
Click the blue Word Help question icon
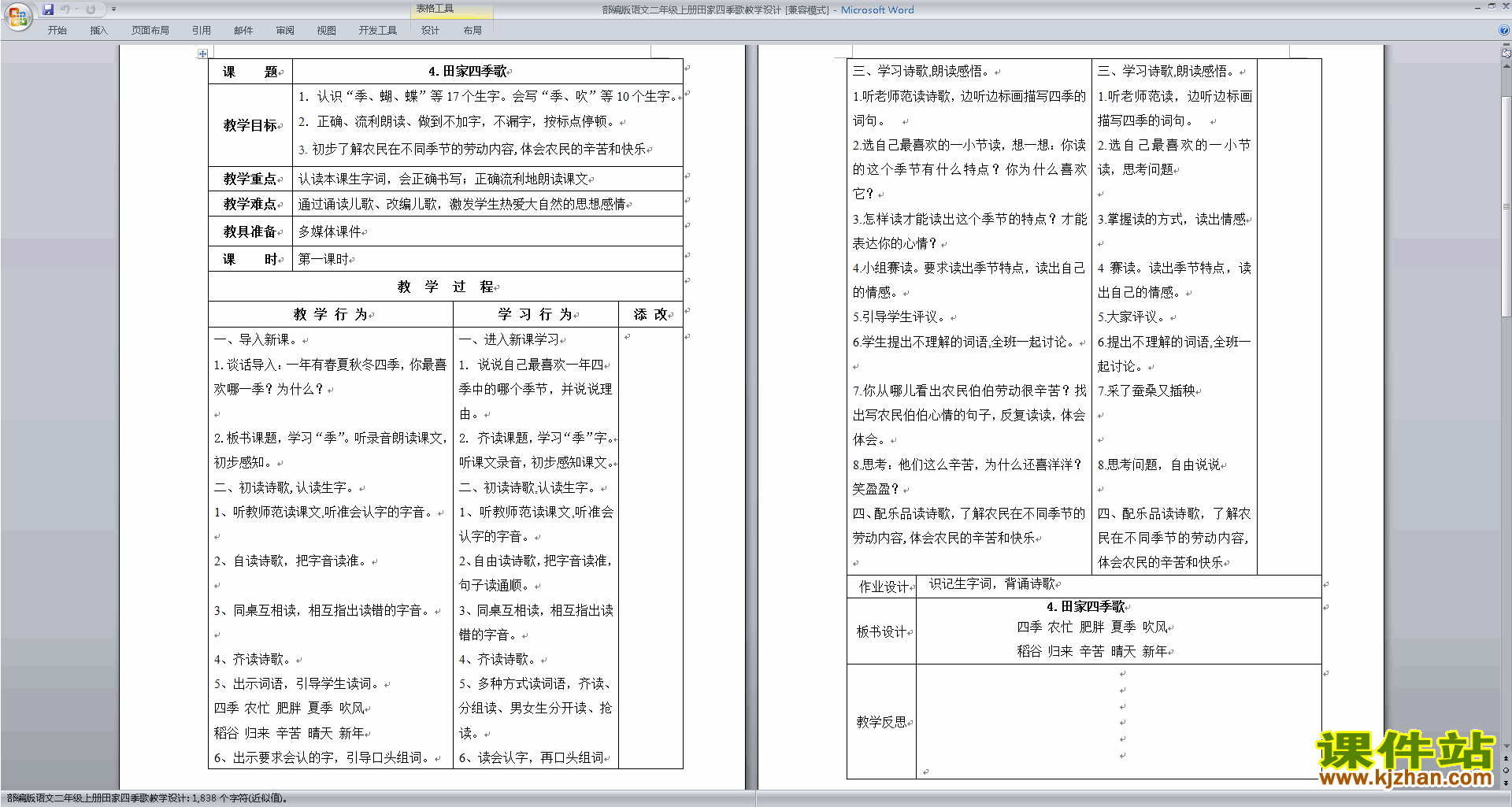pyautogui.click(x=1504, y=30)
